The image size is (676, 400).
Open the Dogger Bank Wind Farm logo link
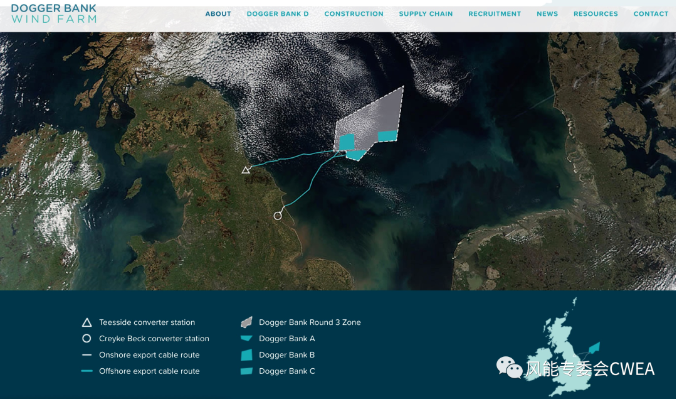(x=54, y=13)
